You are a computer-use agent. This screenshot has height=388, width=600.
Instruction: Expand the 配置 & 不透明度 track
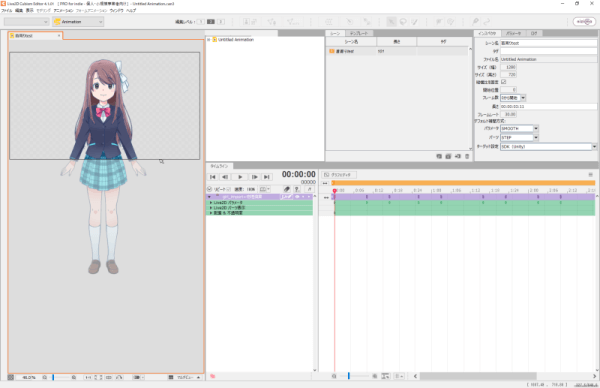(x=211, y=212)
